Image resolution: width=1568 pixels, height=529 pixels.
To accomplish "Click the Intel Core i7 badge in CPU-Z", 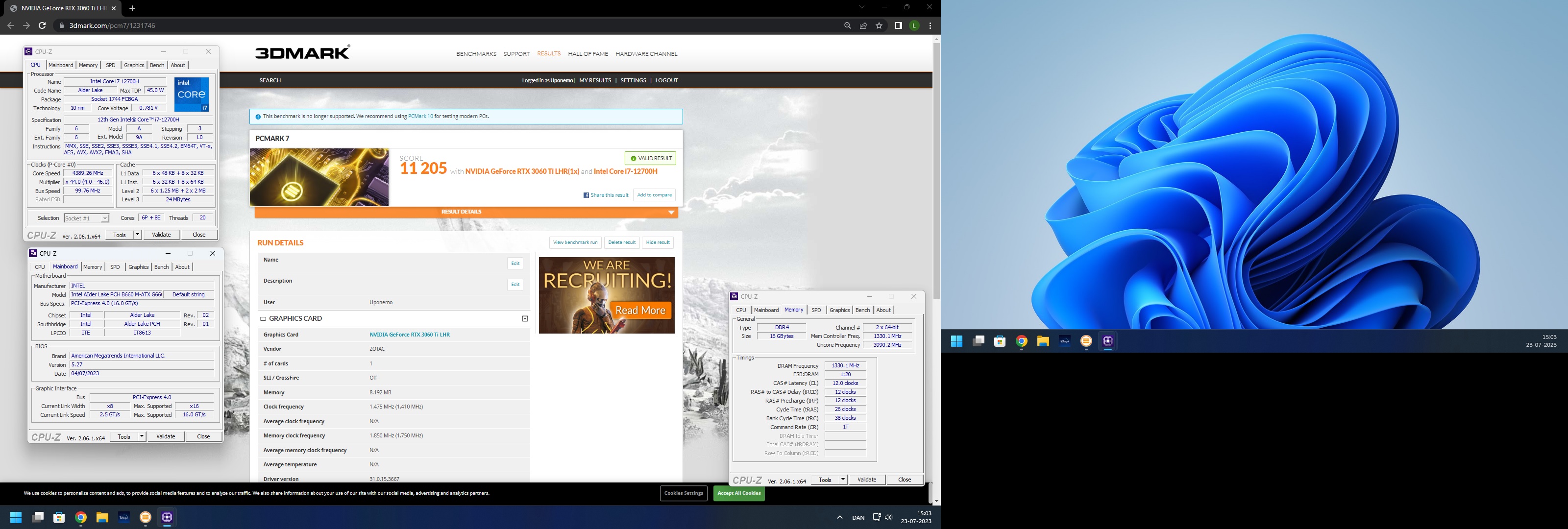I will [192, 95].
